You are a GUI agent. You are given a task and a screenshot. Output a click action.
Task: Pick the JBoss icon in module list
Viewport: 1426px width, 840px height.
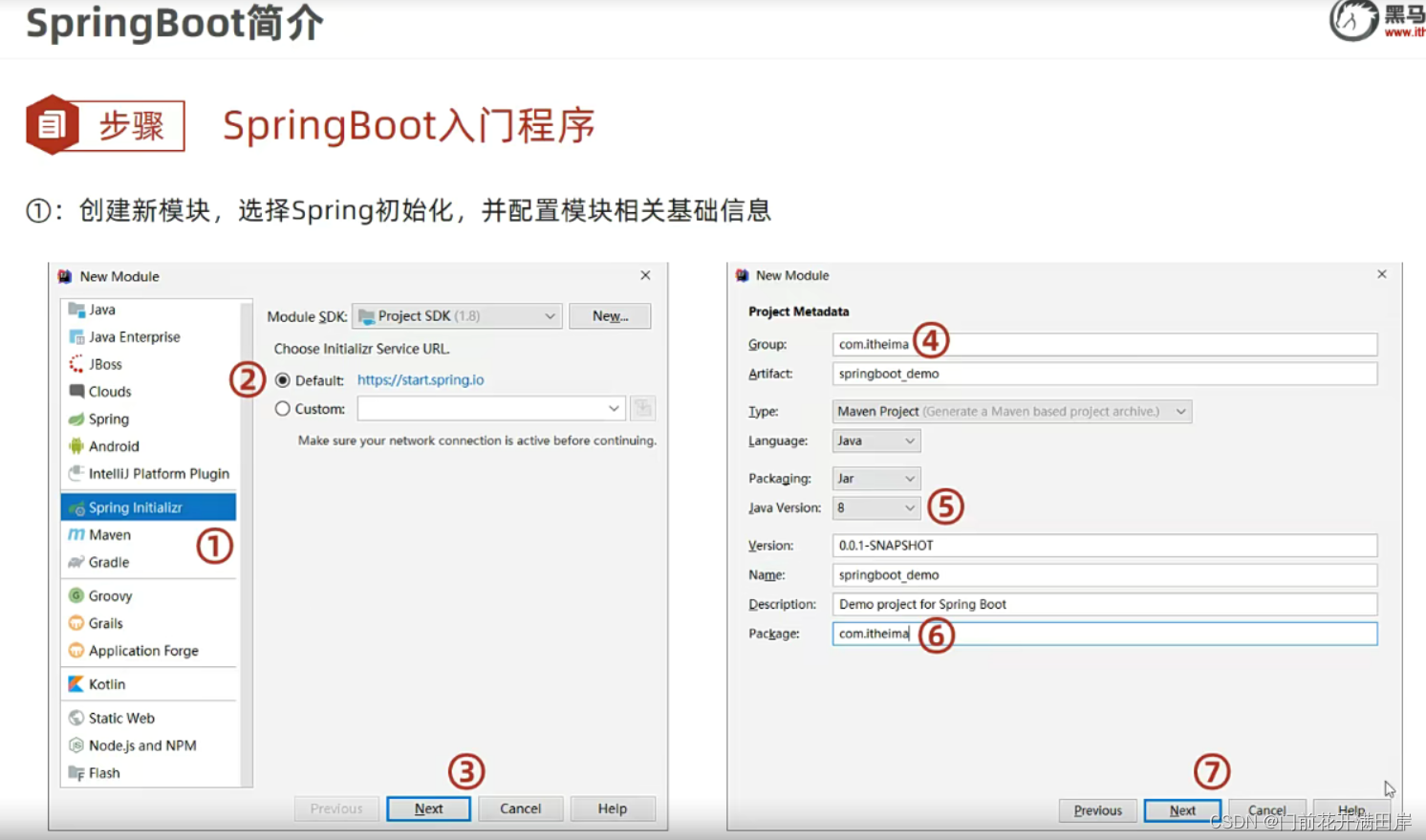point(76,364)
